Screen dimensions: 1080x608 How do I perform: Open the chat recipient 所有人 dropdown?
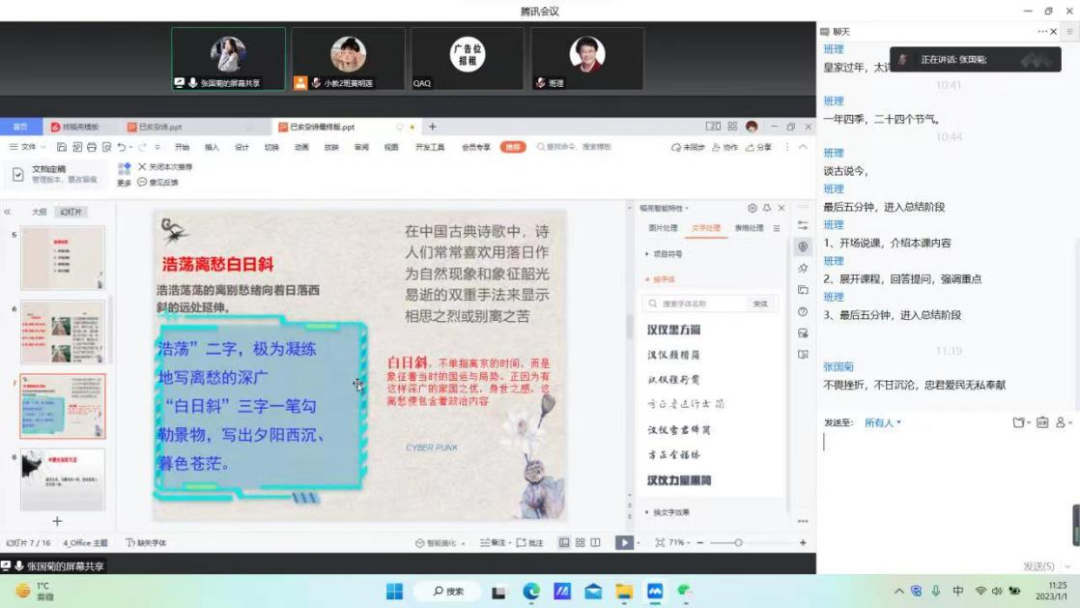tap(883, 423)
